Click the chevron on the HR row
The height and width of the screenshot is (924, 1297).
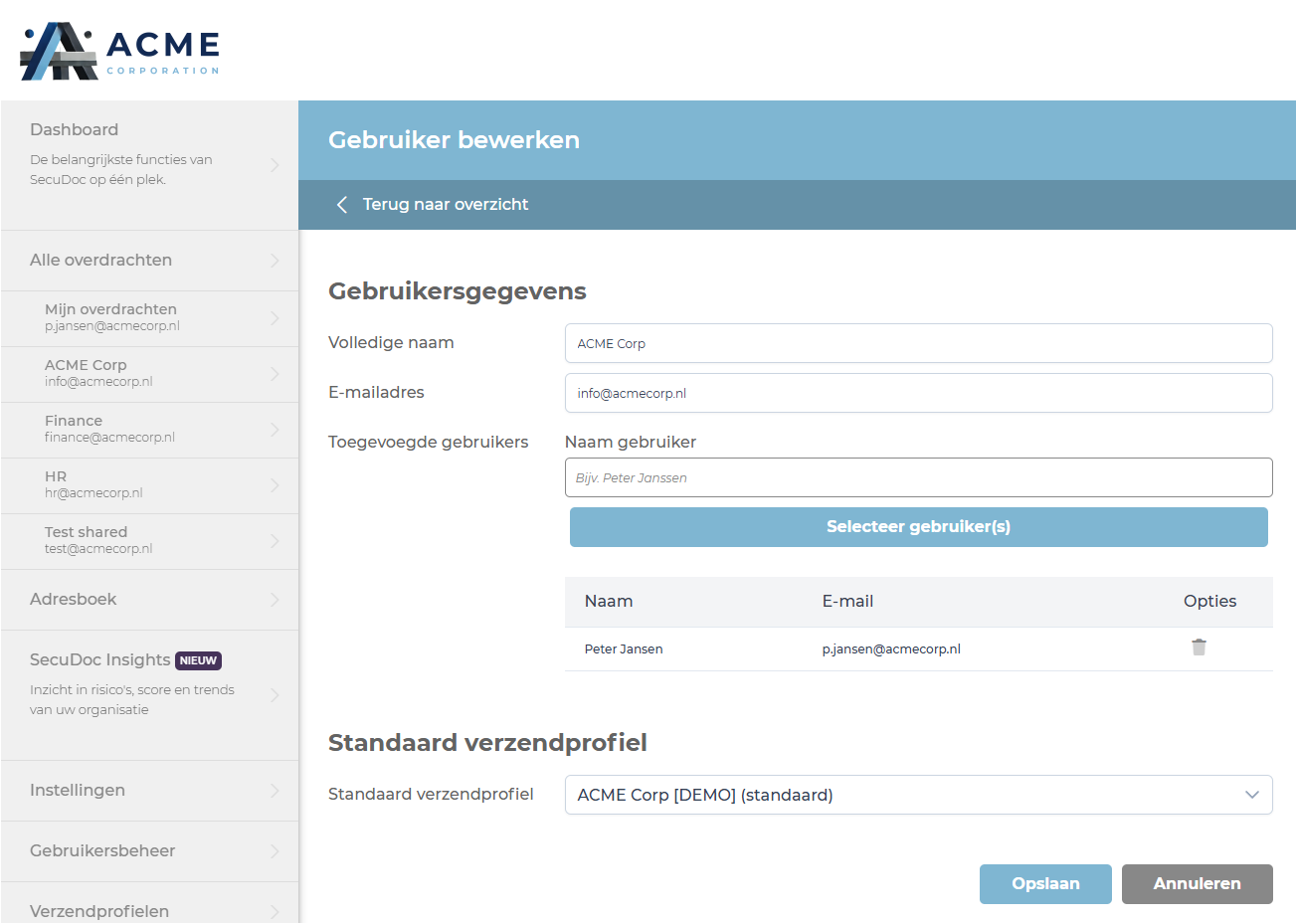click(x=275, y=485)
